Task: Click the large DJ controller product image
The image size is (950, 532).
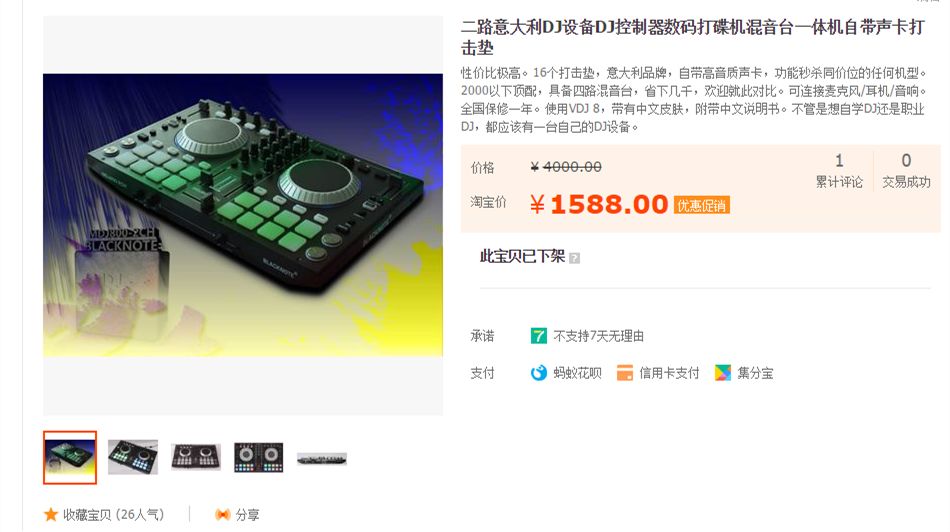Action: click(x=243, y=215)
